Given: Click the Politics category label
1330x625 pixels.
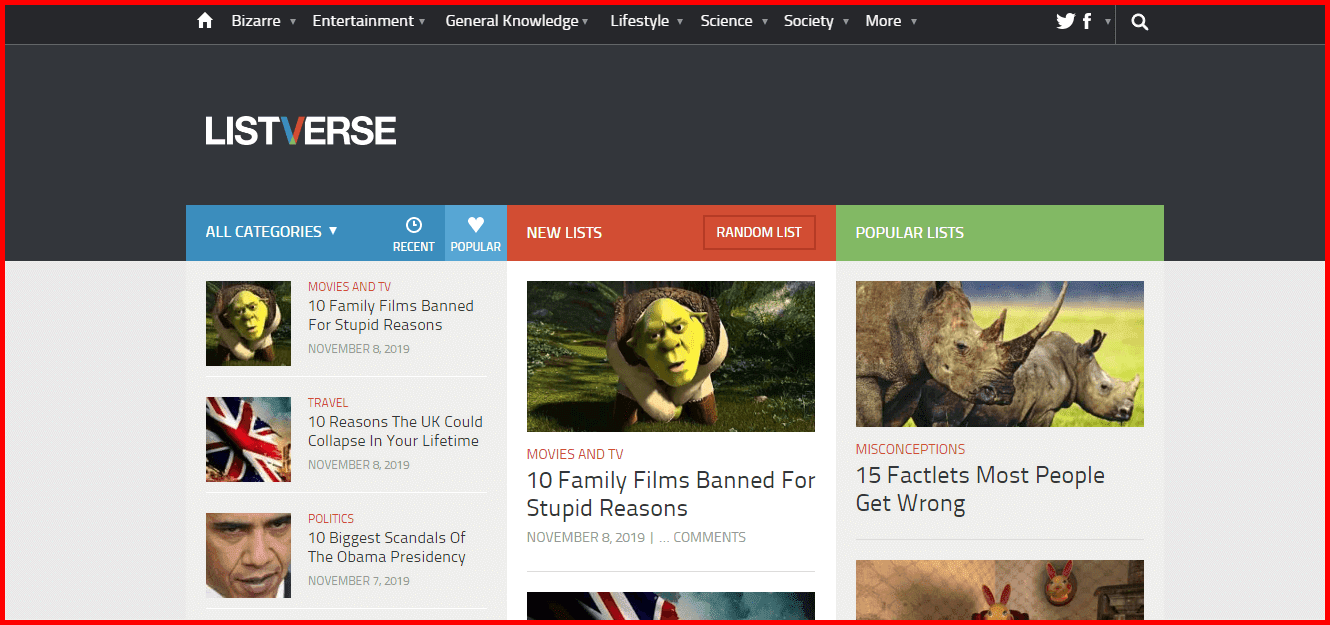Looking at the screenshot, I should coord(331,519).
